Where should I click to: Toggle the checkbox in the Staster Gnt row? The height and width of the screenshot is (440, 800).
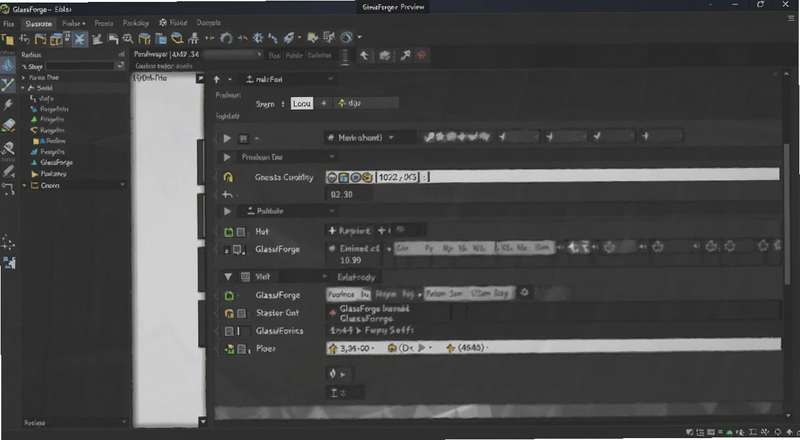click(241, 313)
